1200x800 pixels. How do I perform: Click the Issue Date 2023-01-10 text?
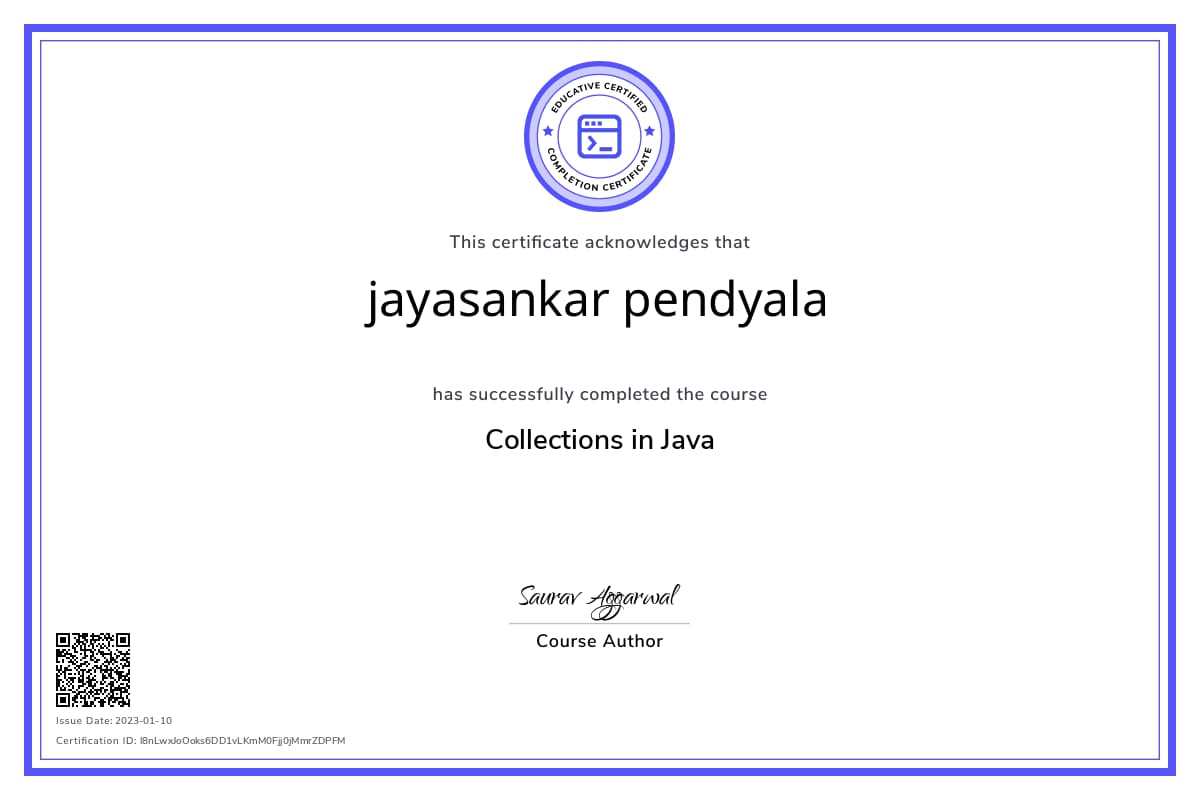click(x=114, y=720)
